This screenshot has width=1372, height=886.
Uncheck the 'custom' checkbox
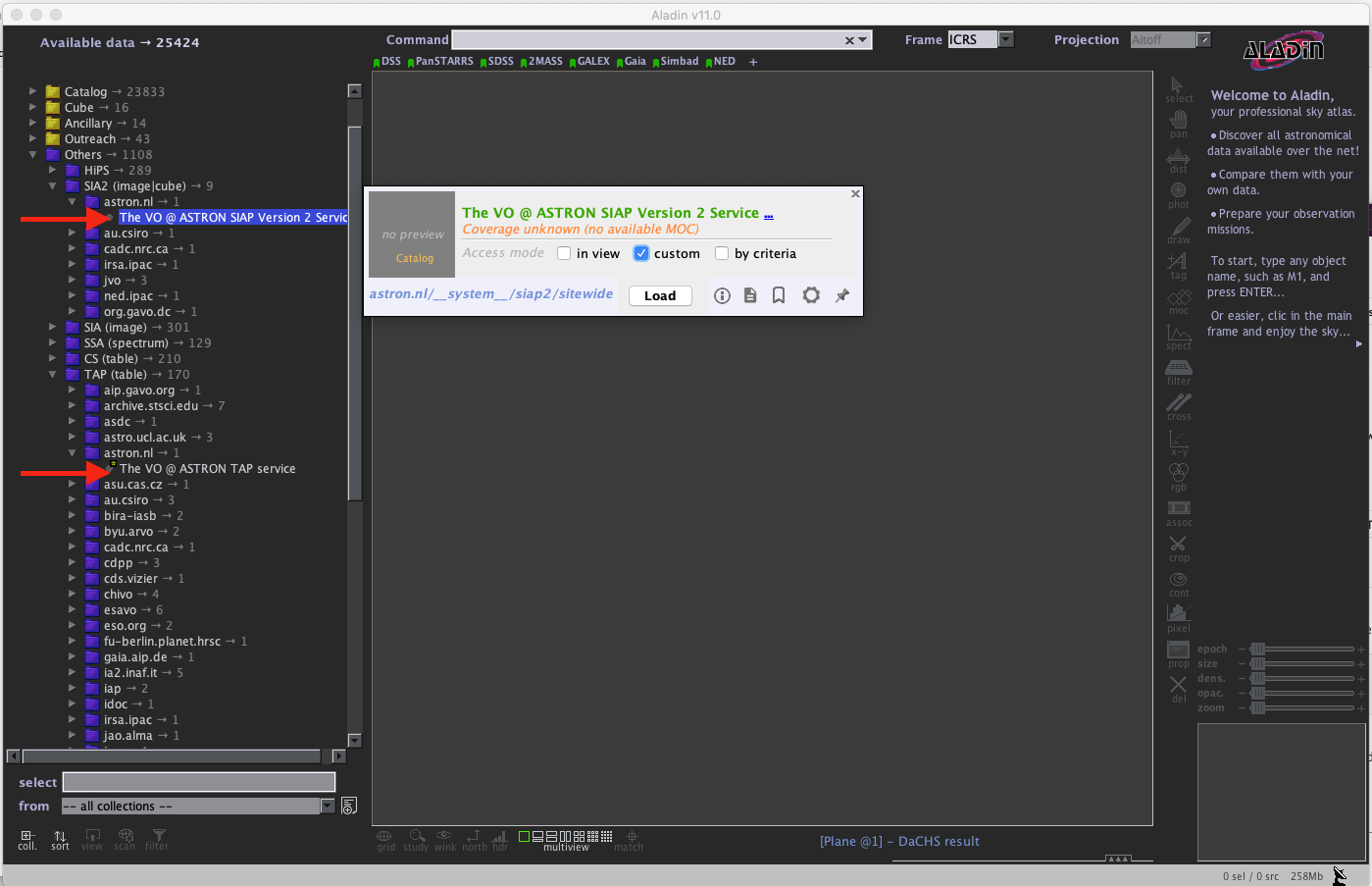click(x=641, y=253)
